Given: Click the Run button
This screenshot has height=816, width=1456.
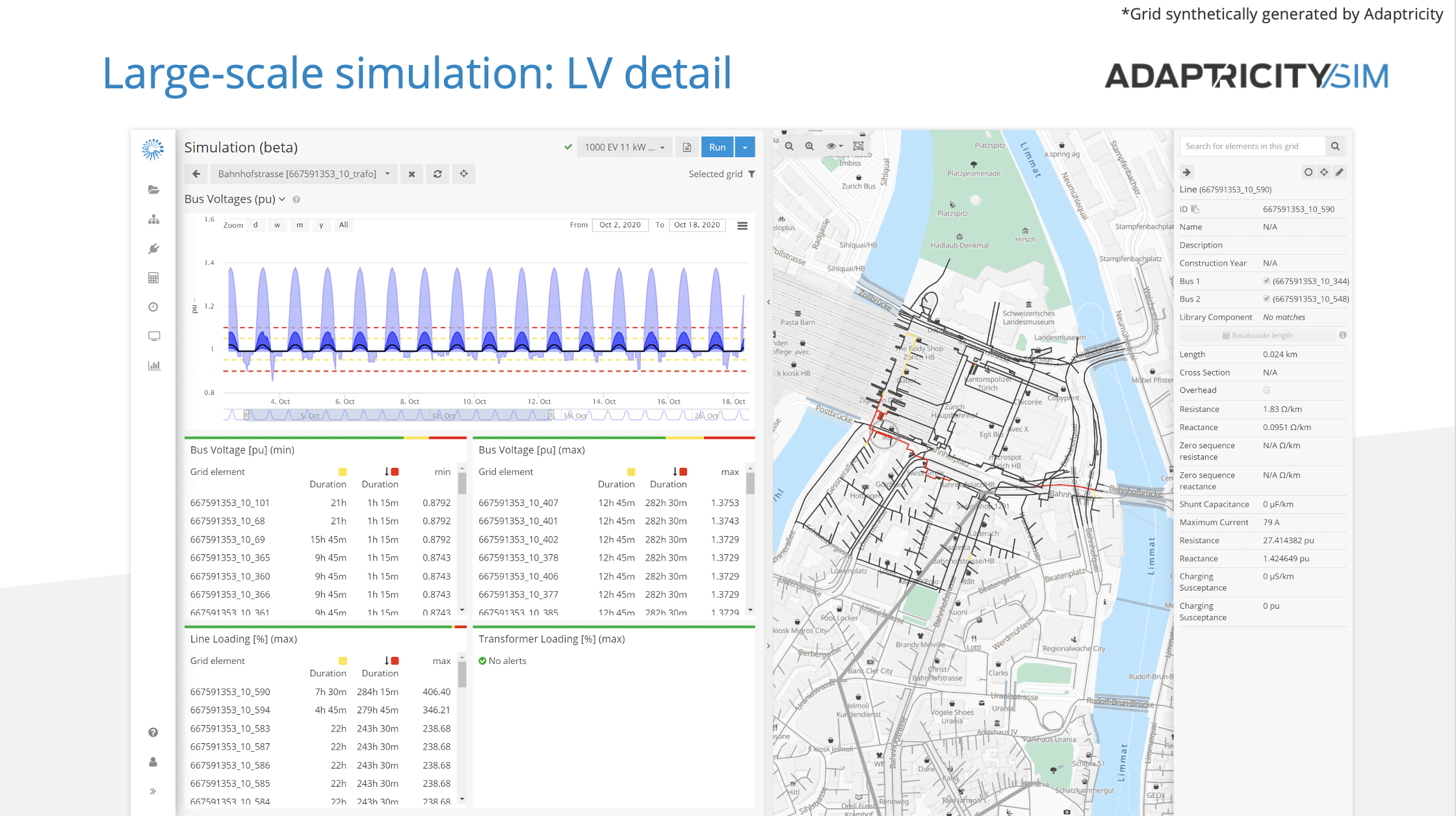Looking at the screenshot, I should click(718, 147).
